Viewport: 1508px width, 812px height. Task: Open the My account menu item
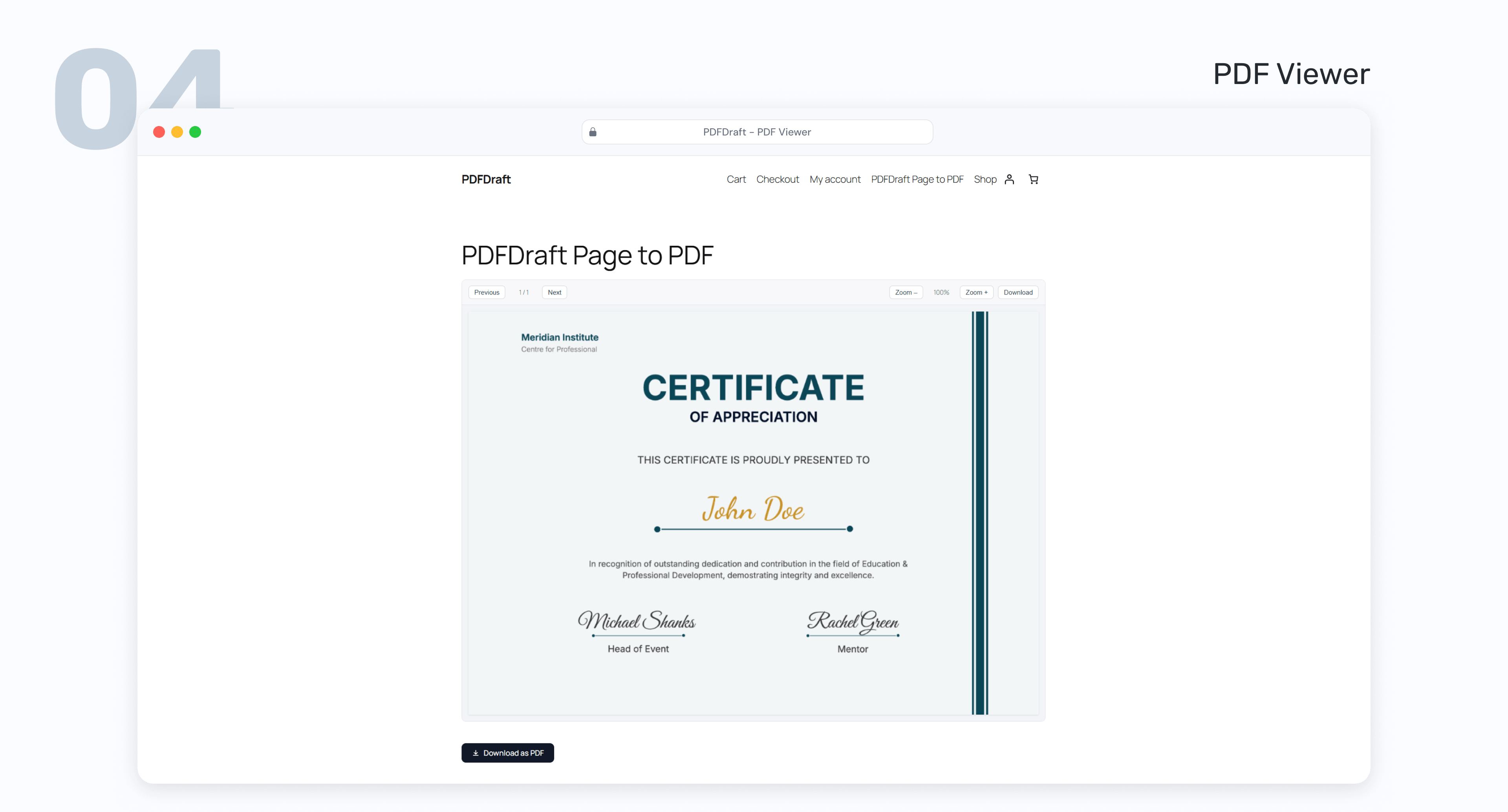click(x=835, y=179)
